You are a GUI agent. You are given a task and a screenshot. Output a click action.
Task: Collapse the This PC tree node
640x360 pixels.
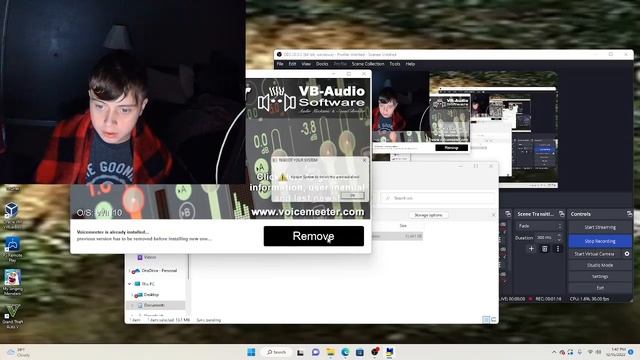click(x=129, y=284)
